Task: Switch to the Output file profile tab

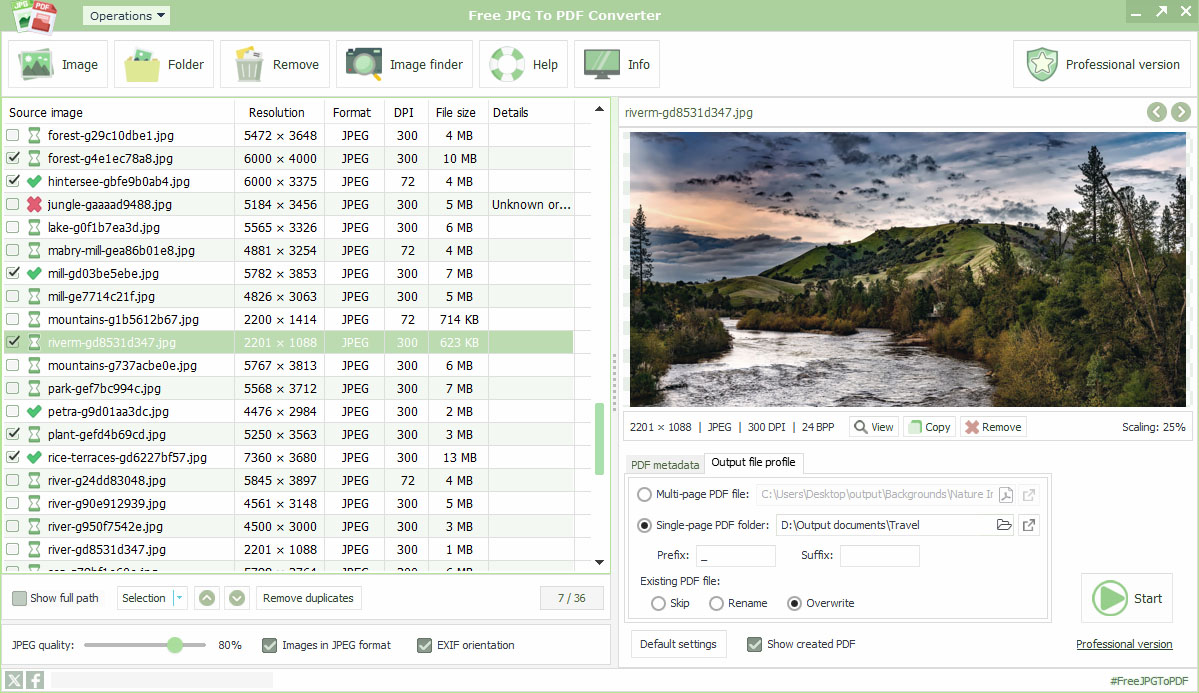Action: pyautogui.click(x=754, y=463)
